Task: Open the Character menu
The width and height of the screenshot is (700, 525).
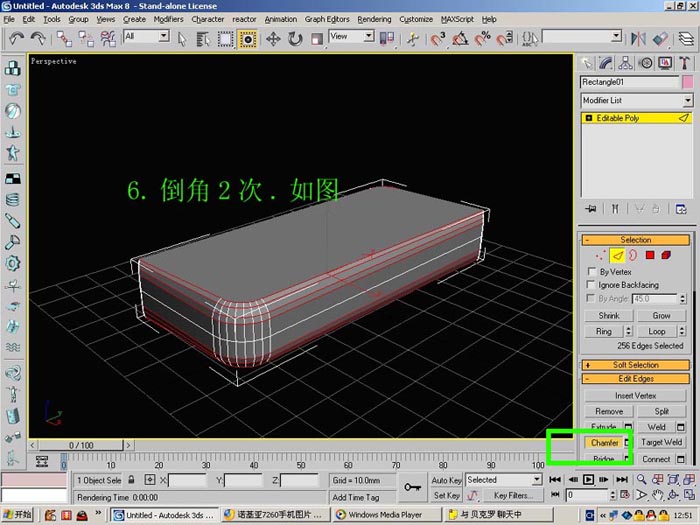Action: (x=208, y=19)
